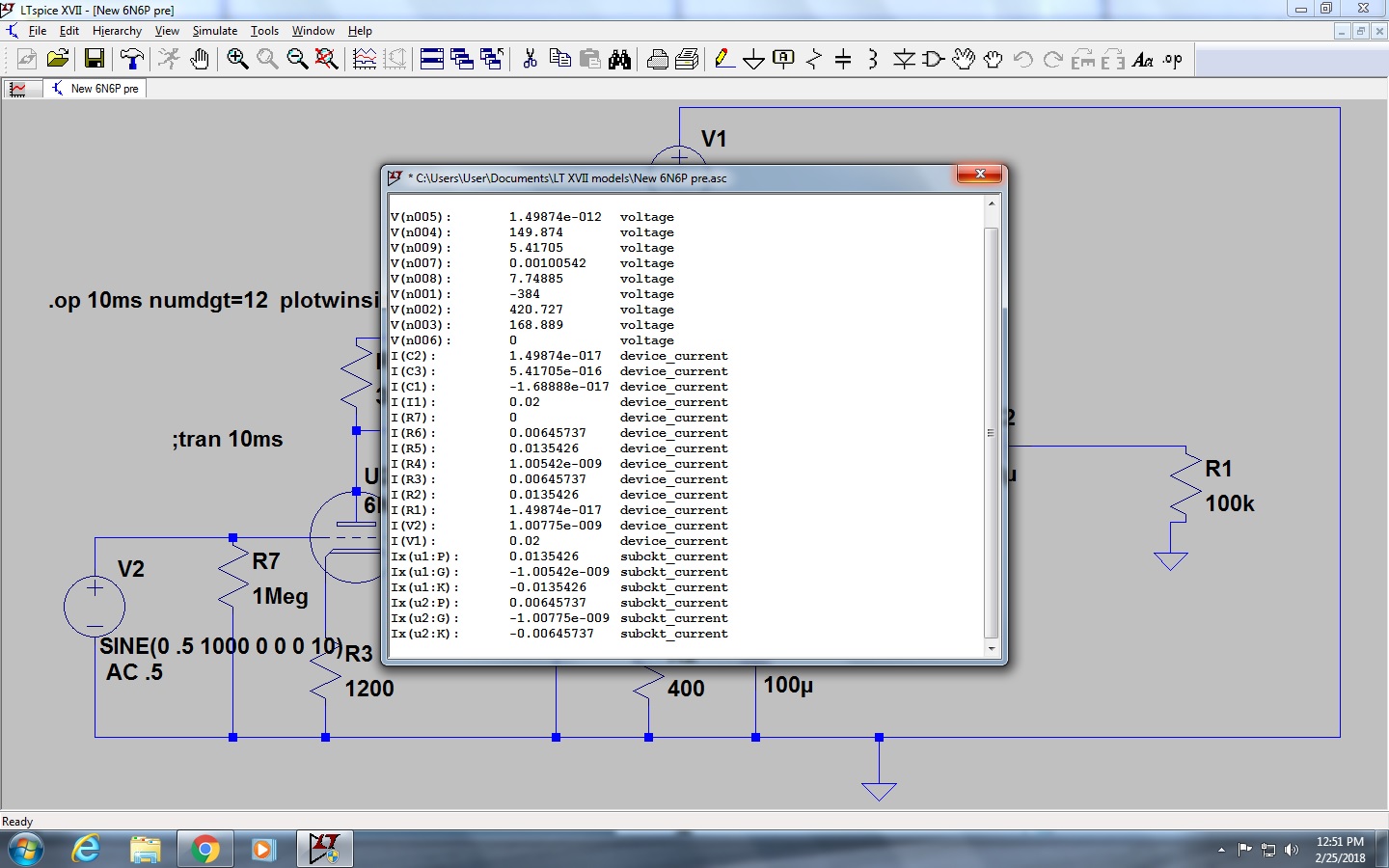Zoom in with the magnifier plus icon
The image size is (1389, 868).
point(237,60)
